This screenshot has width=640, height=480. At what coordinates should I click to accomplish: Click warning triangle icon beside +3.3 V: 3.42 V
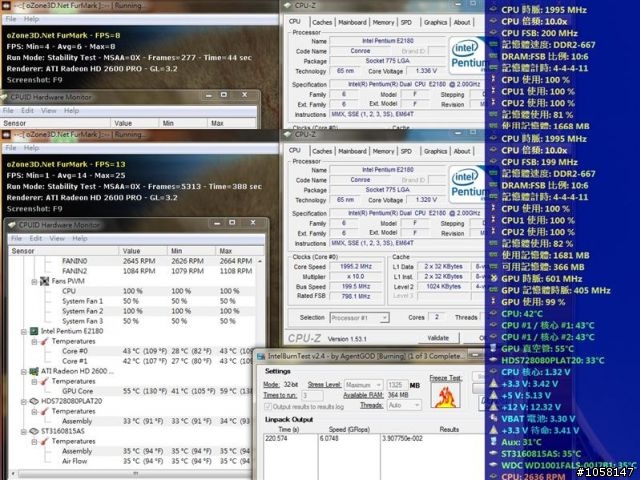[x=493, y=383]
